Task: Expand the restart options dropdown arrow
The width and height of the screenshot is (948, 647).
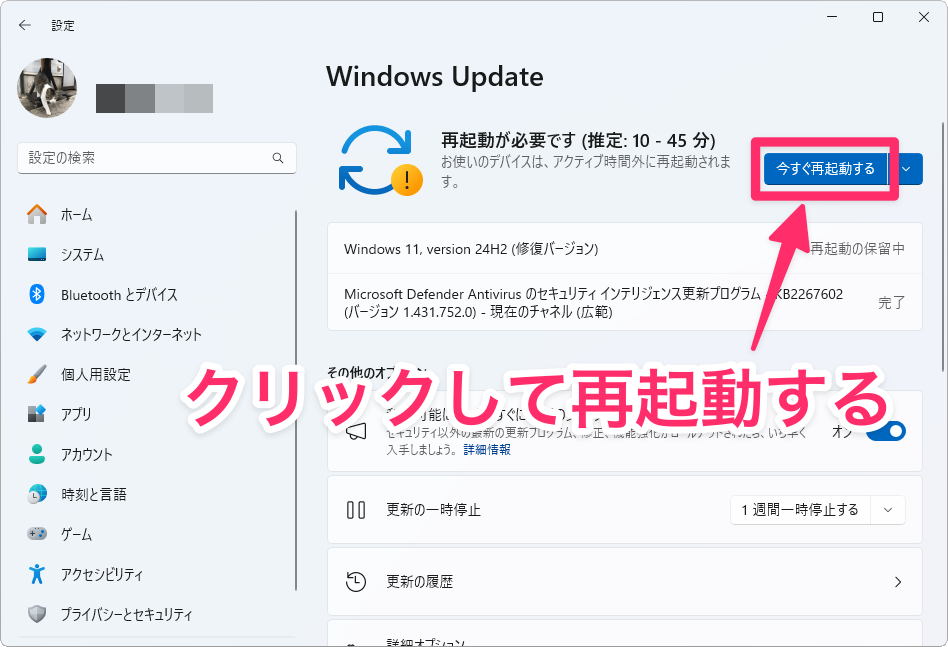Action: click(906, 169)
